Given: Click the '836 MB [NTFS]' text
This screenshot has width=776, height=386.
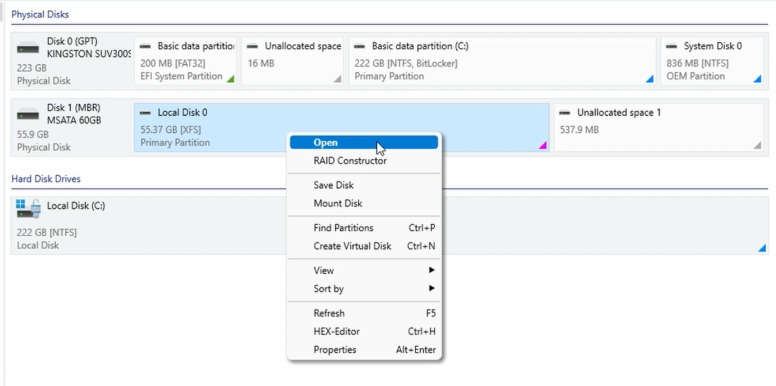Looking at the screenshot, I should click(697, 63).
